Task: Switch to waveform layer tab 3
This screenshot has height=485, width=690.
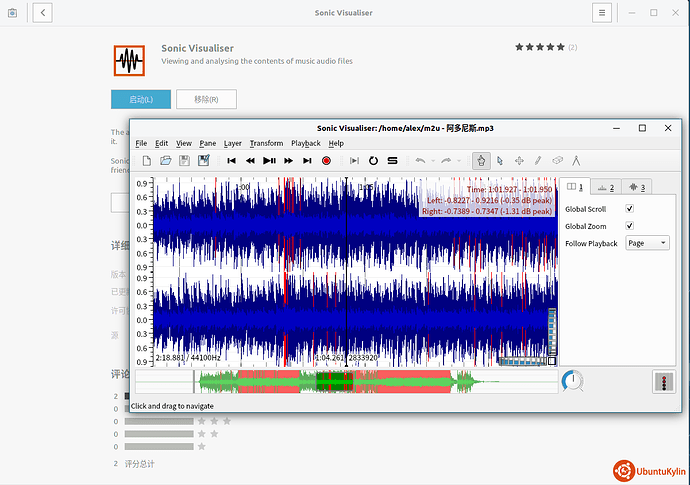Action: pos(638,187)
